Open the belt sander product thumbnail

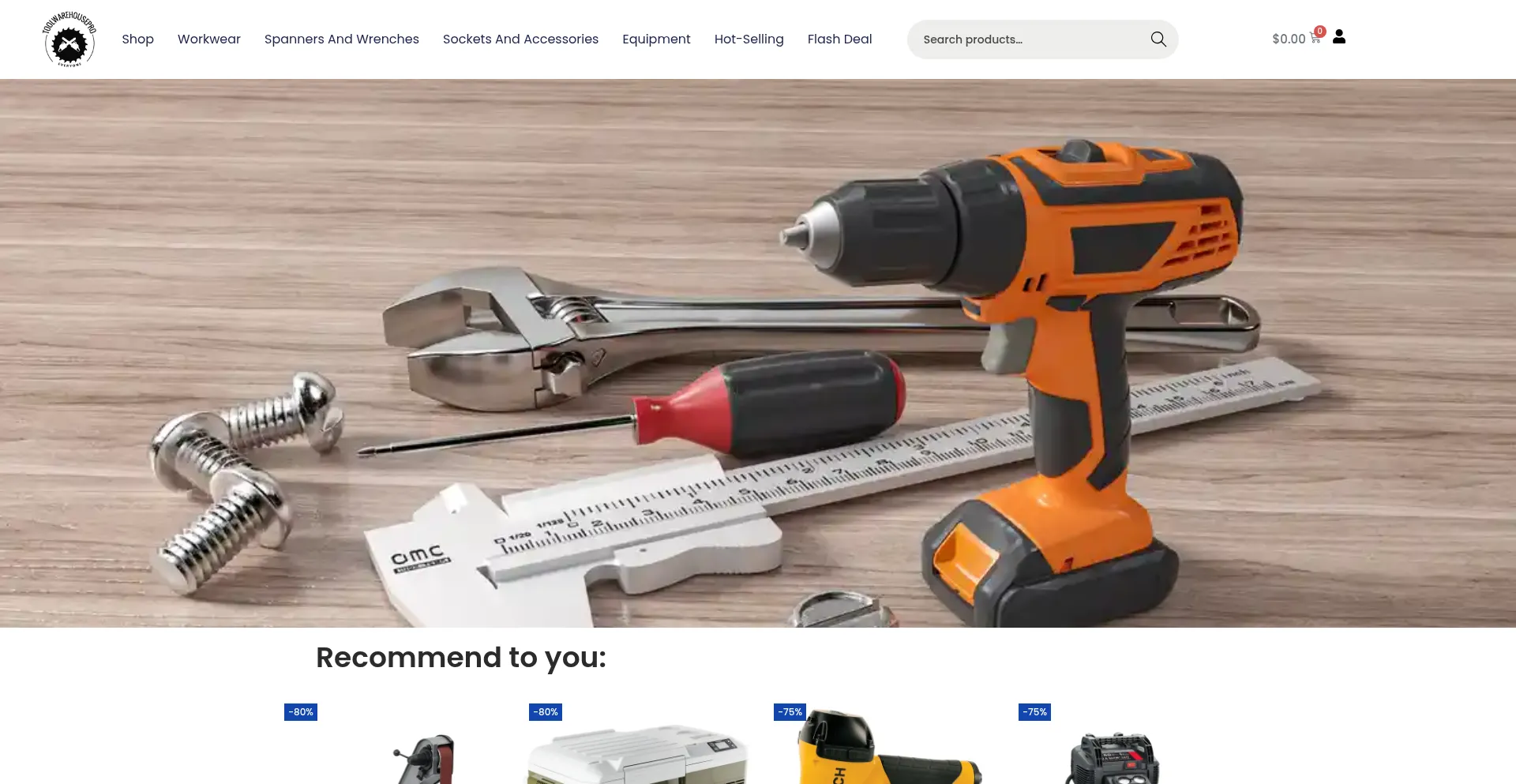tap(426, 758)
